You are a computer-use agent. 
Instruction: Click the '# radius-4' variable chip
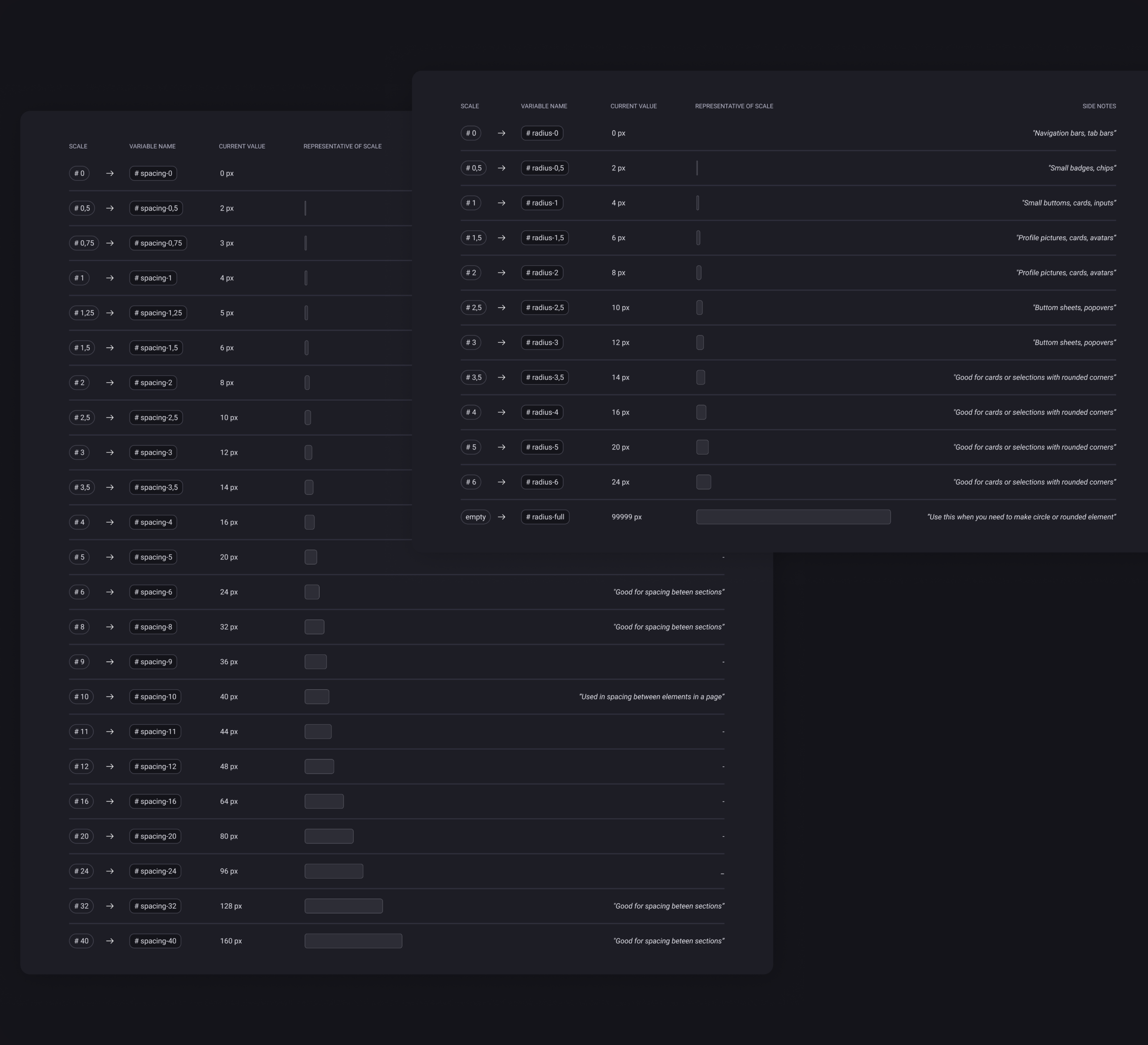pyautogui.click(x=542, y=412)
